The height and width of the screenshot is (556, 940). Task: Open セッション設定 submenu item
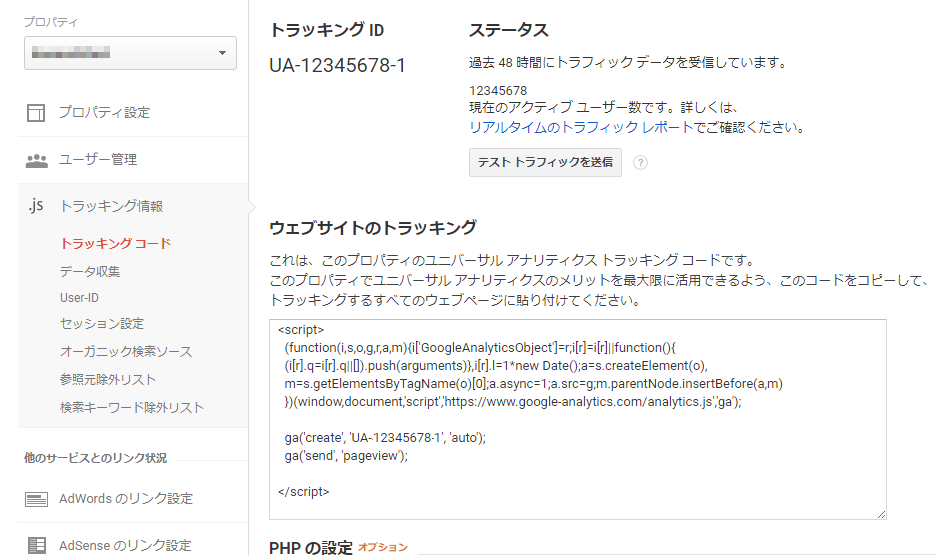coord(102,324)
